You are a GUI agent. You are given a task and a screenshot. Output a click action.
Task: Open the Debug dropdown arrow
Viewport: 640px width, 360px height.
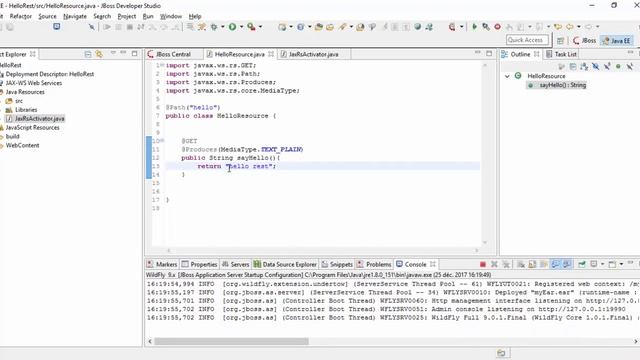coord(222,27)
